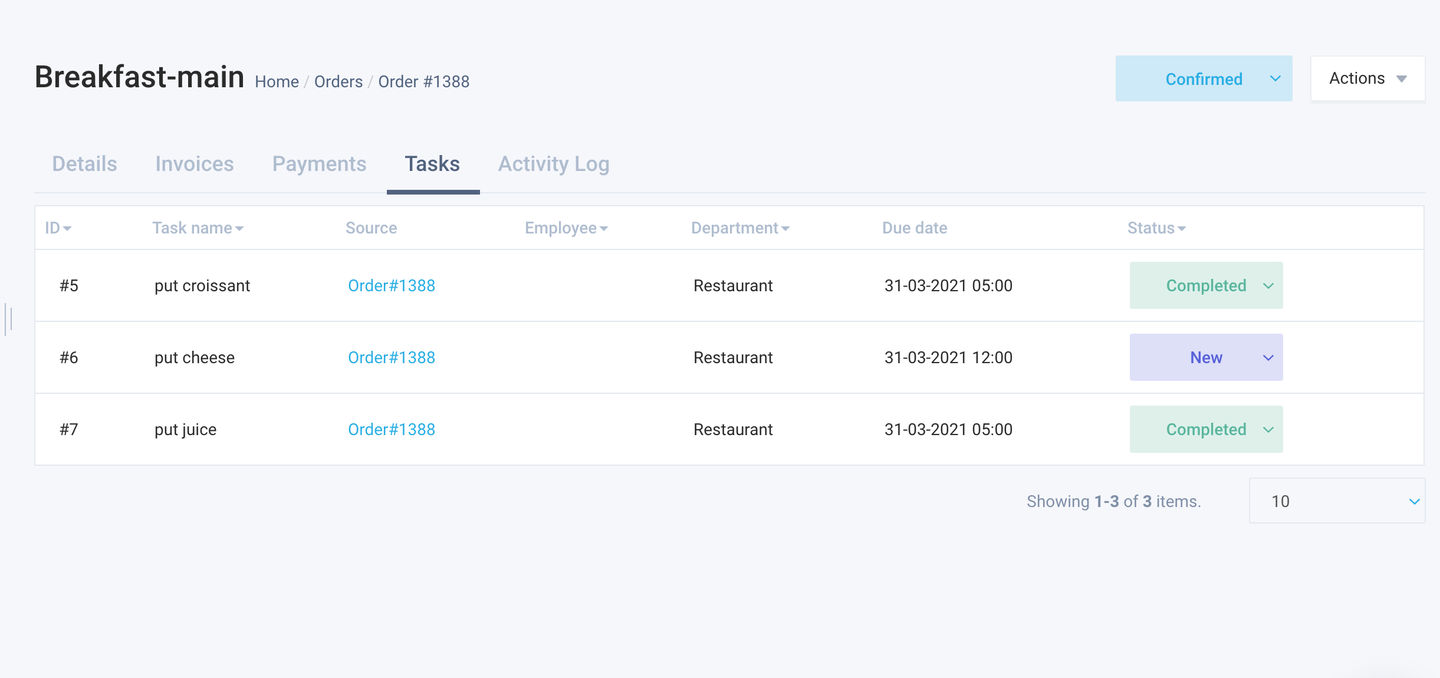
Task: Click task ID "#7"
Action: tap(69, 430)
